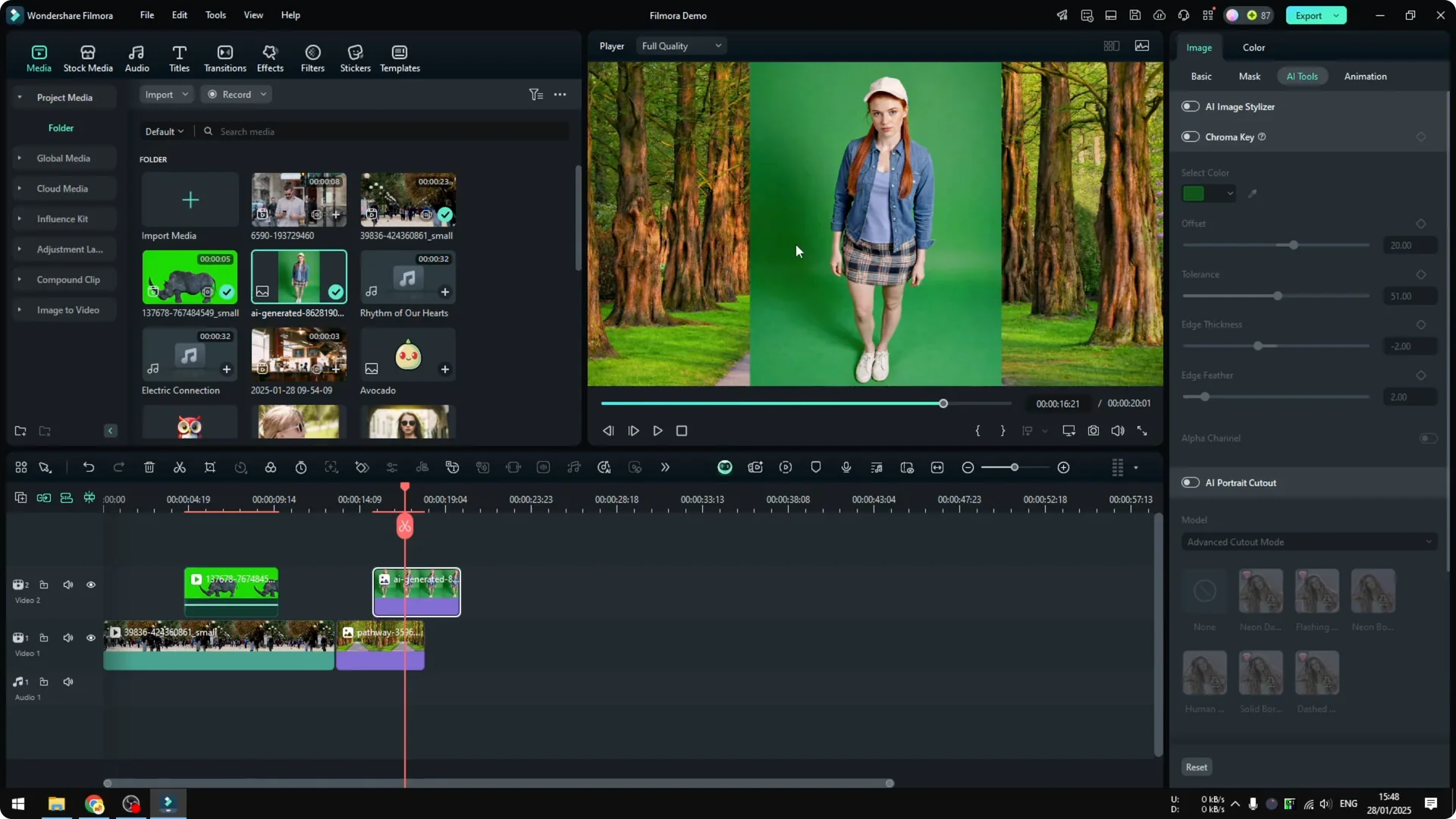Switch to the Color tab
Image resolution: width=1456 pixels, height=819 pixels.
[x=1253, y=47]
